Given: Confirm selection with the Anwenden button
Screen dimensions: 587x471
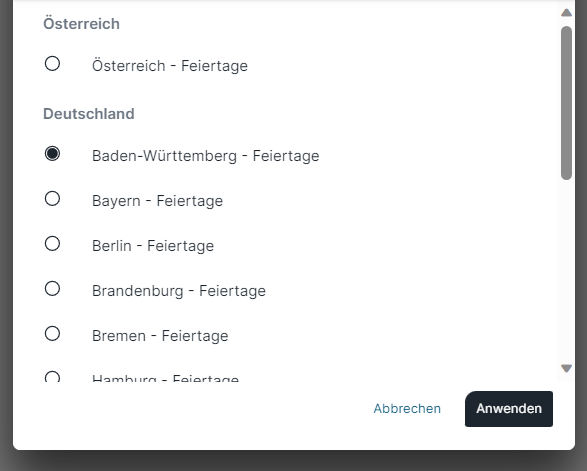Looking at the screenshot, I should click(x=509, y=409).
